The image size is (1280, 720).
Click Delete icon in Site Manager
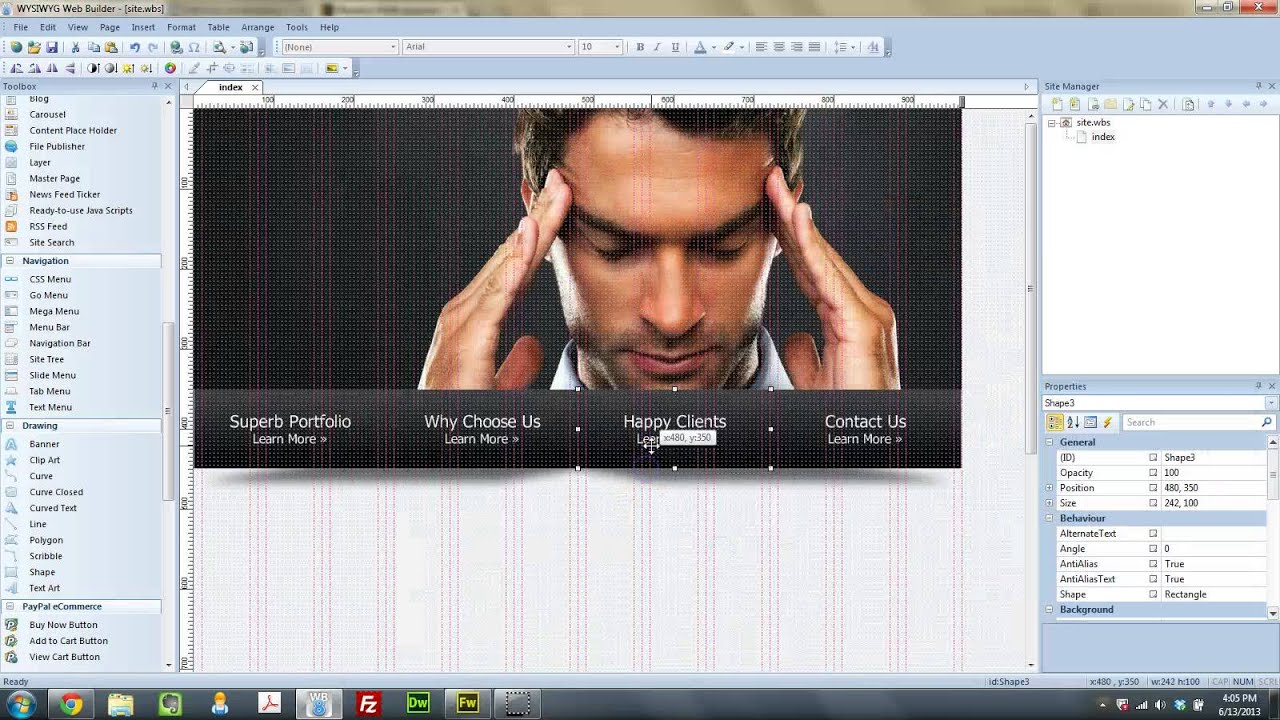click(1163, 104)
